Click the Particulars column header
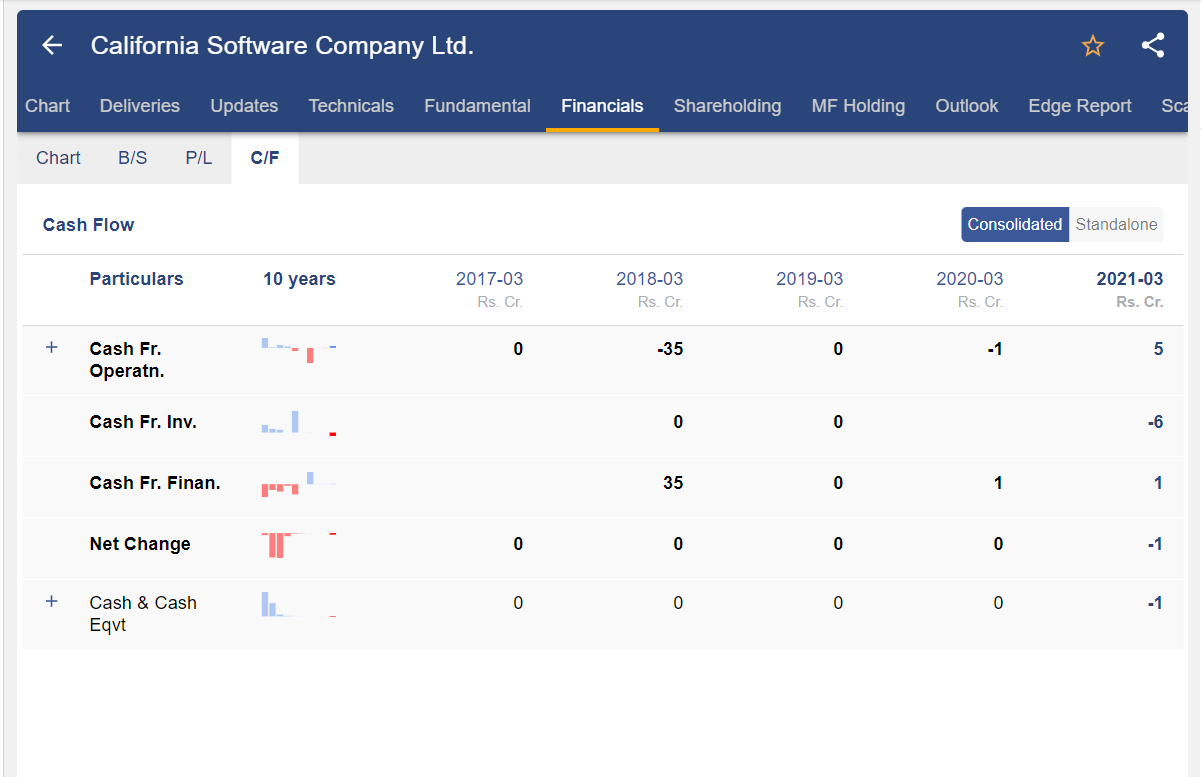1201x777 pixels. pos(136,279)
